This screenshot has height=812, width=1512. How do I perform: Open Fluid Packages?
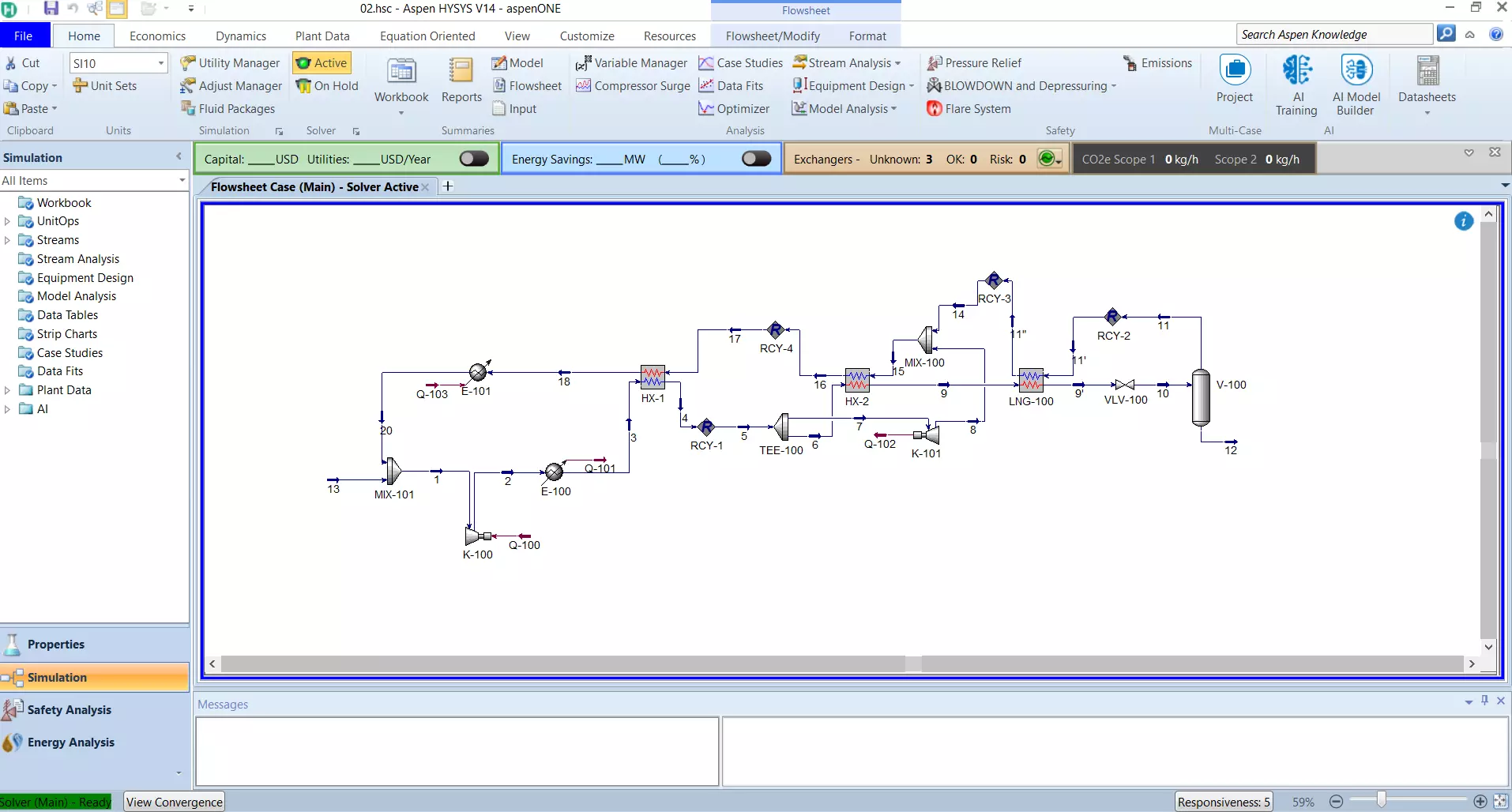(x=228, y=108)
